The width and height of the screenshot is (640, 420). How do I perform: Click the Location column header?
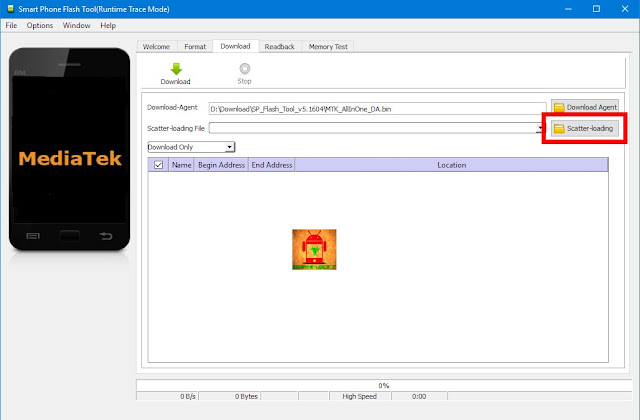(x=451, y=165)
